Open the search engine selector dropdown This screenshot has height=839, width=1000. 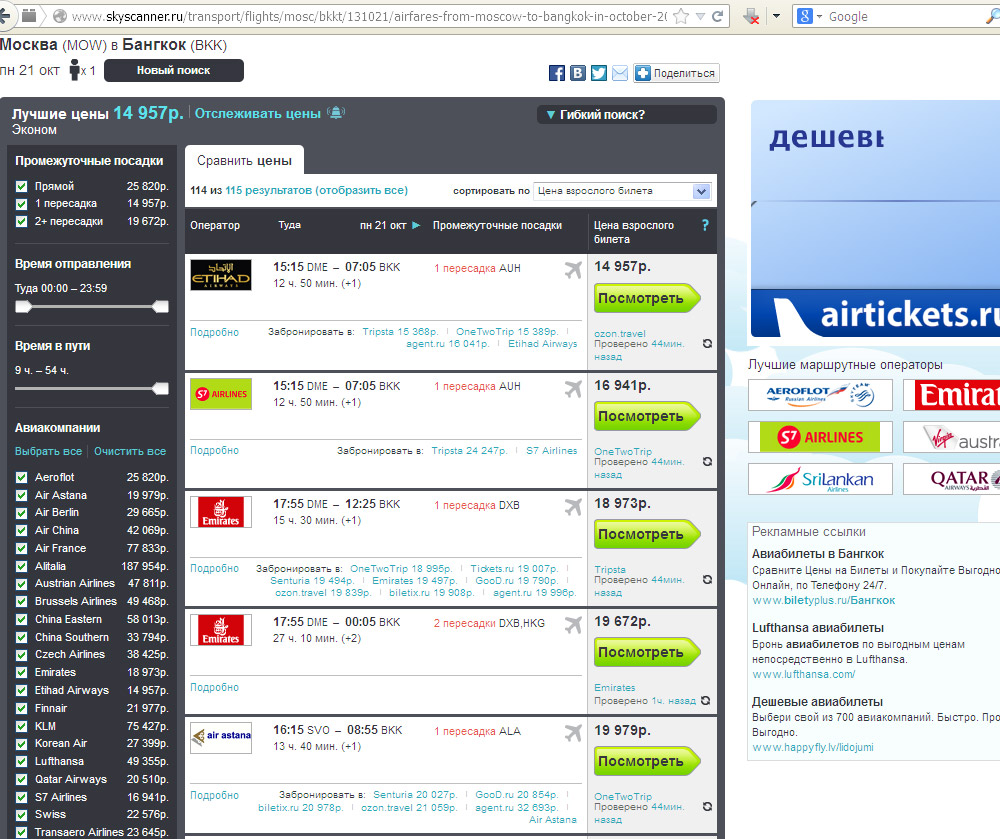coord(819,17)
